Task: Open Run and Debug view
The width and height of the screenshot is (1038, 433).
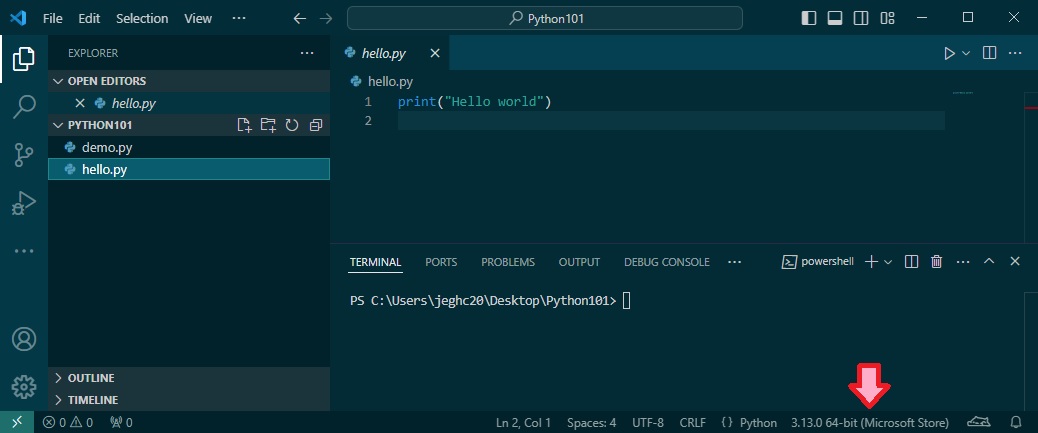Action: 24,203
